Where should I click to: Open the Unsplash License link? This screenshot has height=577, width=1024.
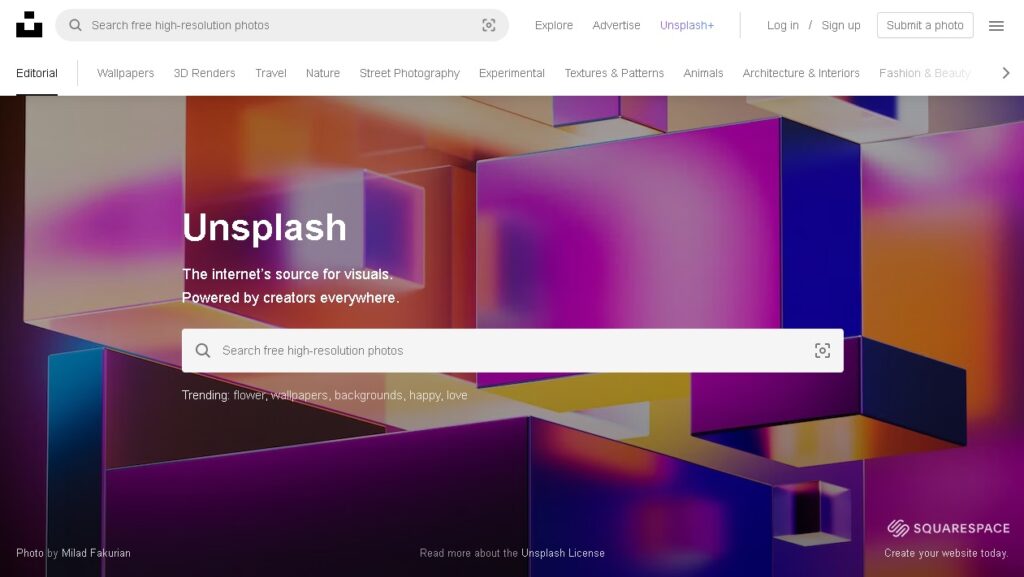(x=563, y=553)
